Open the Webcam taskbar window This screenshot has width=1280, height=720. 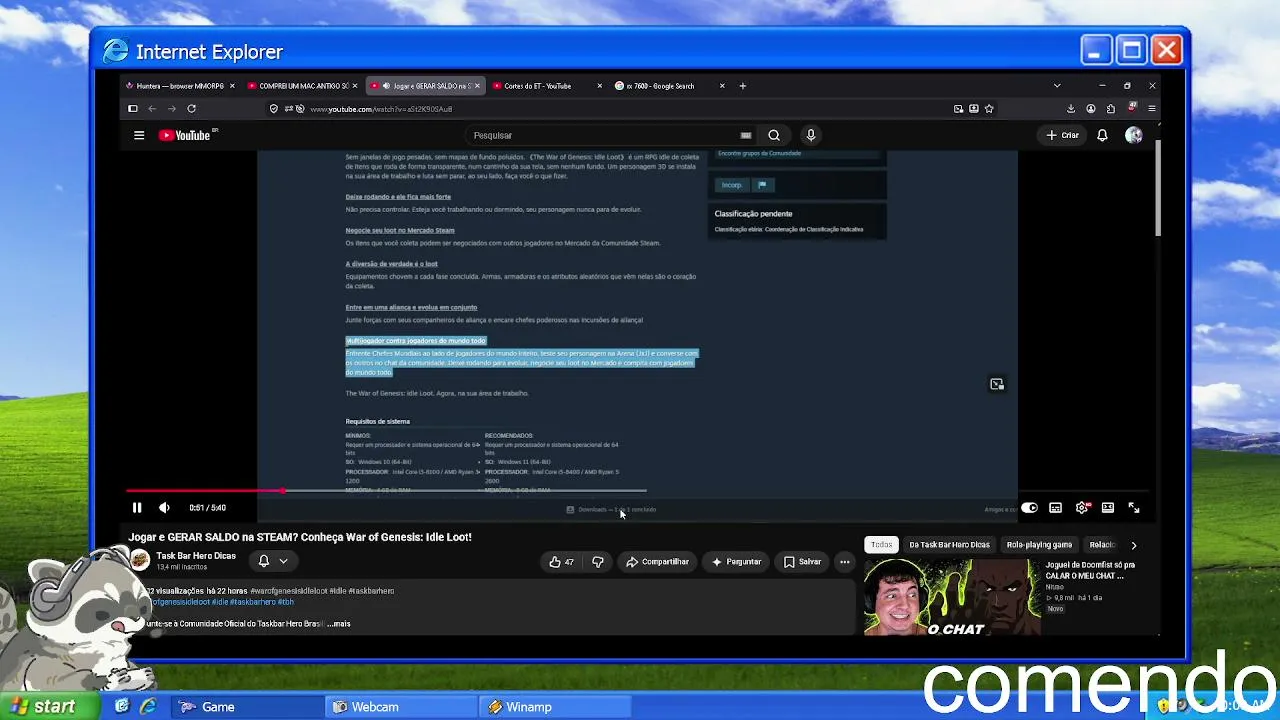click(401, 707)
